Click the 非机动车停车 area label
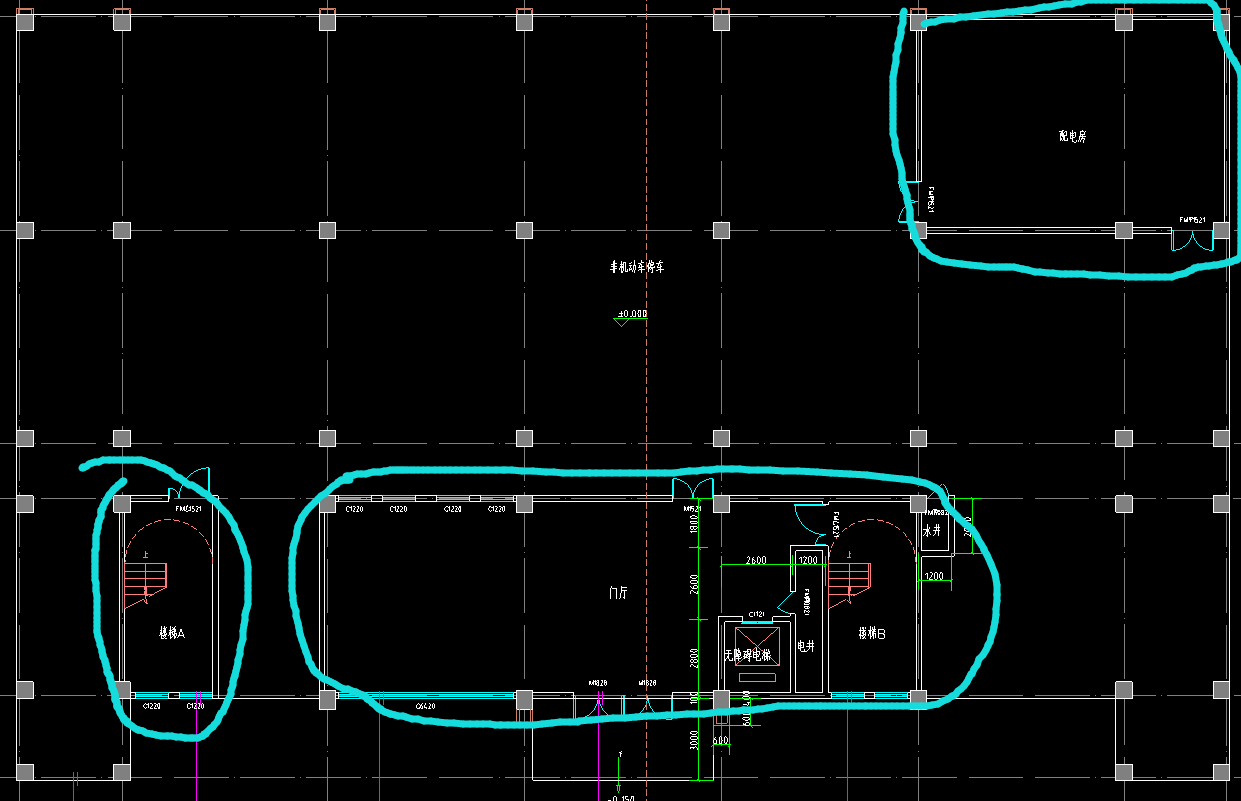Viewport: 1241px width, 801px height. (638, 268)
